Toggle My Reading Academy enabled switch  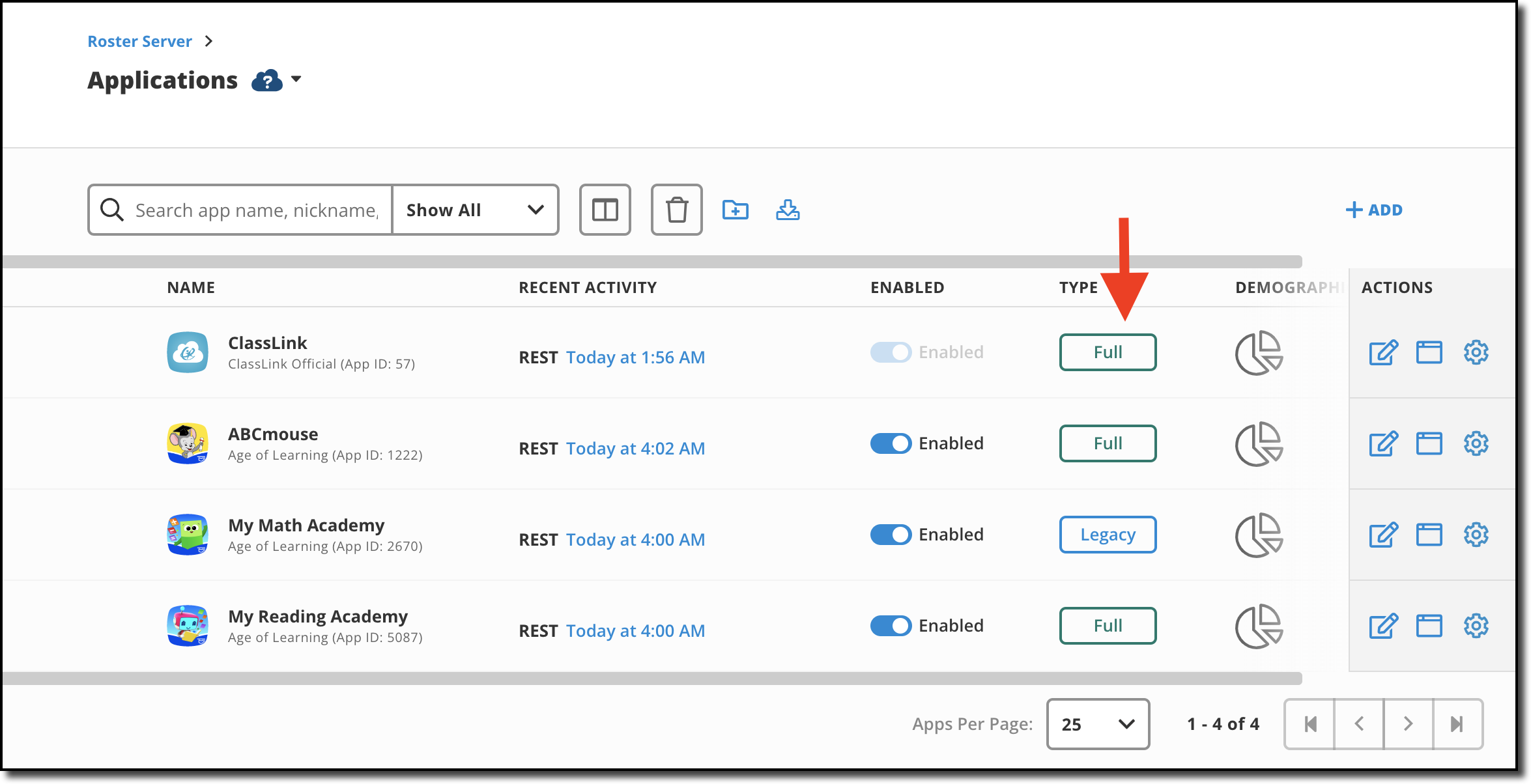[891, 626]
